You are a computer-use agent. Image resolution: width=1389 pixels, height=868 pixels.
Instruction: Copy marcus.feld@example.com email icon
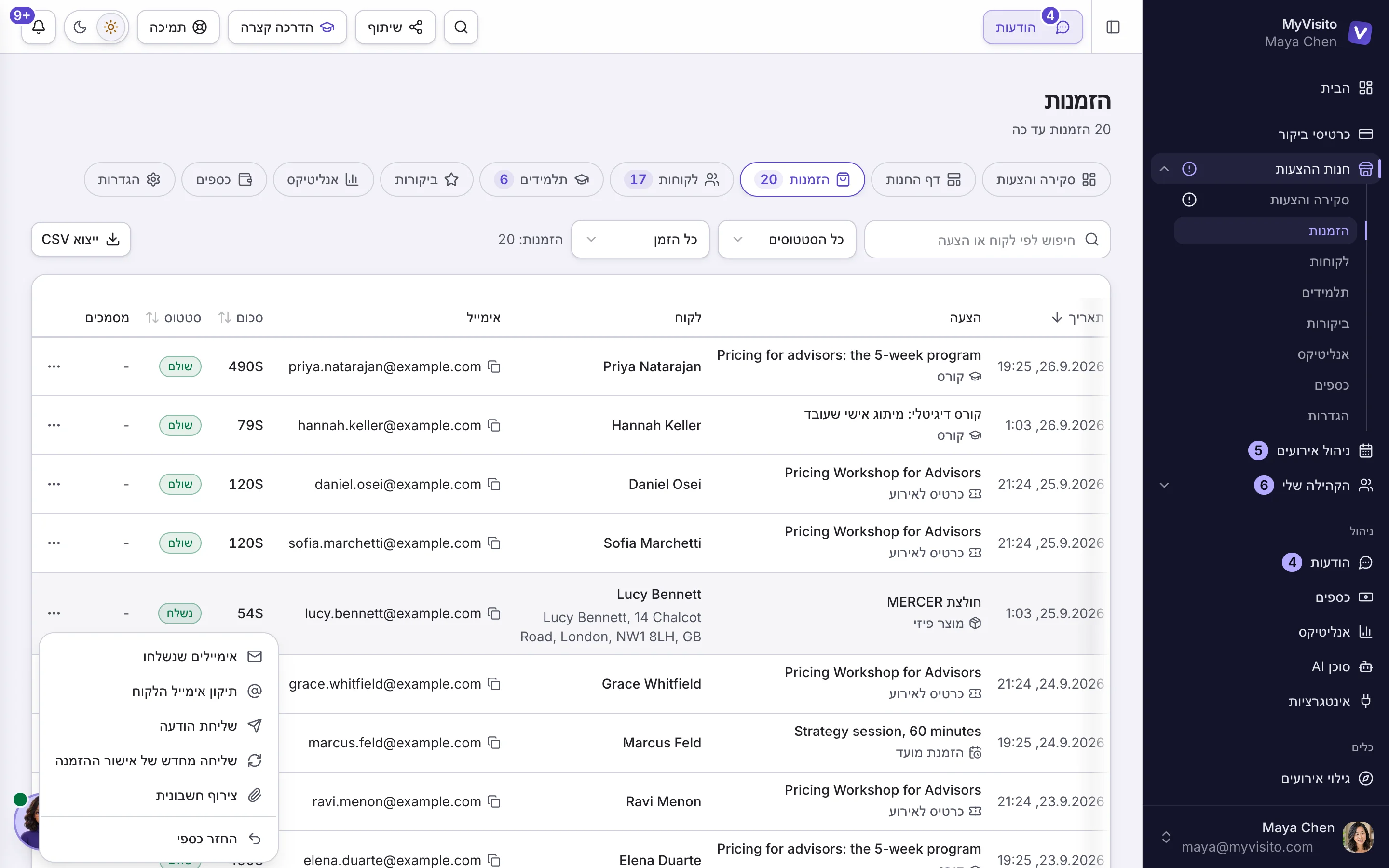(494, 742)
